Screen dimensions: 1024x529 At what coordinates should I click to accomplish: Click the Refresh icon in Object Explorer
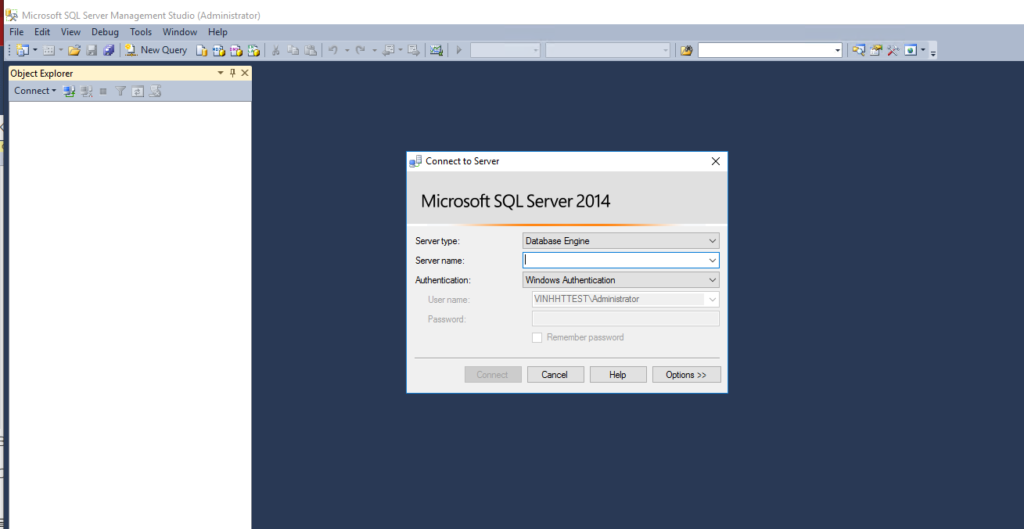pyautogui.click(x=137, y=91)
